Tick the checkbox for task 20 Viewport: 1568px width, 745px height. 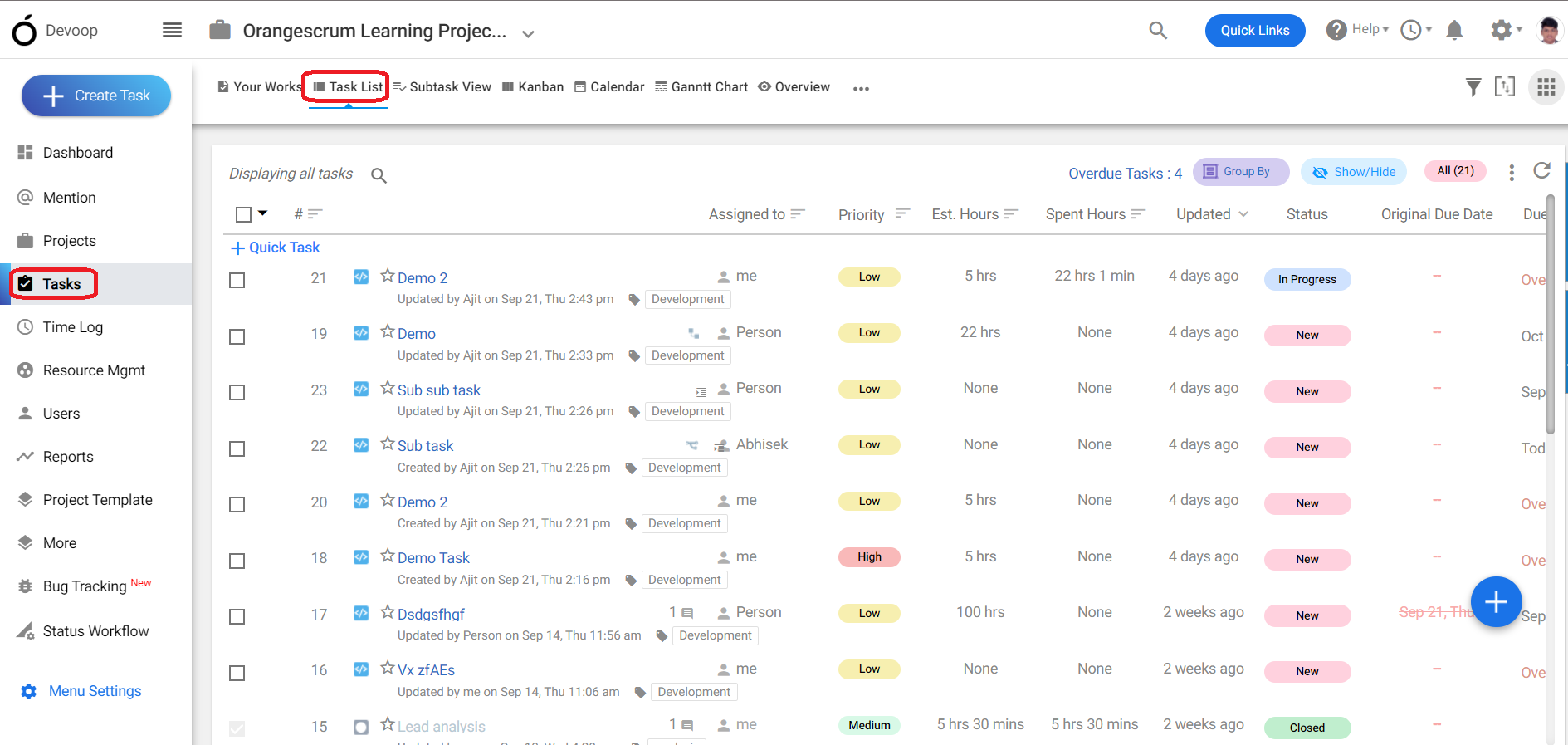coord(237,504)
